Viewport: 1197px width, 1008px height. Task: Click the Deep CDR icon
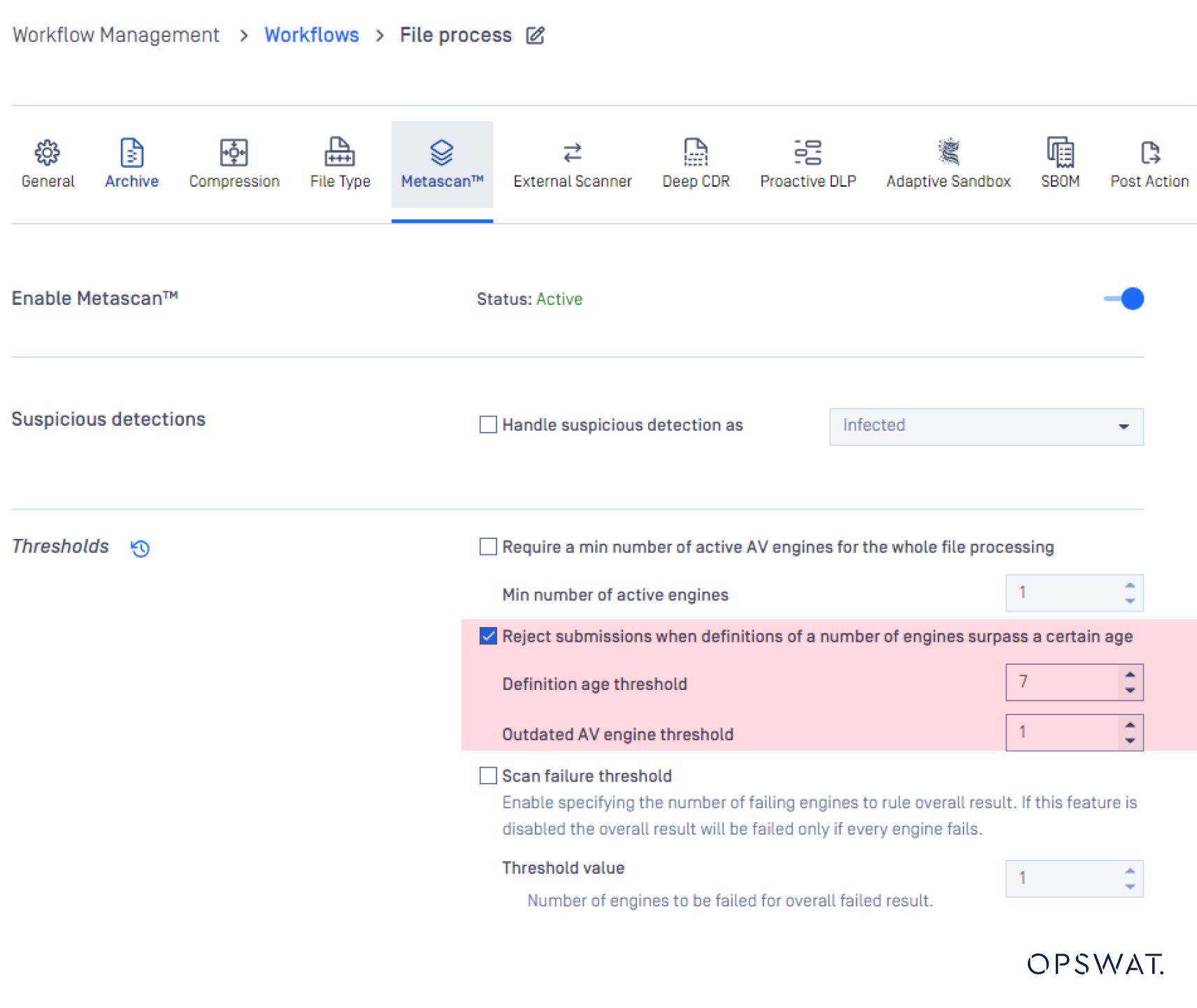695,152
